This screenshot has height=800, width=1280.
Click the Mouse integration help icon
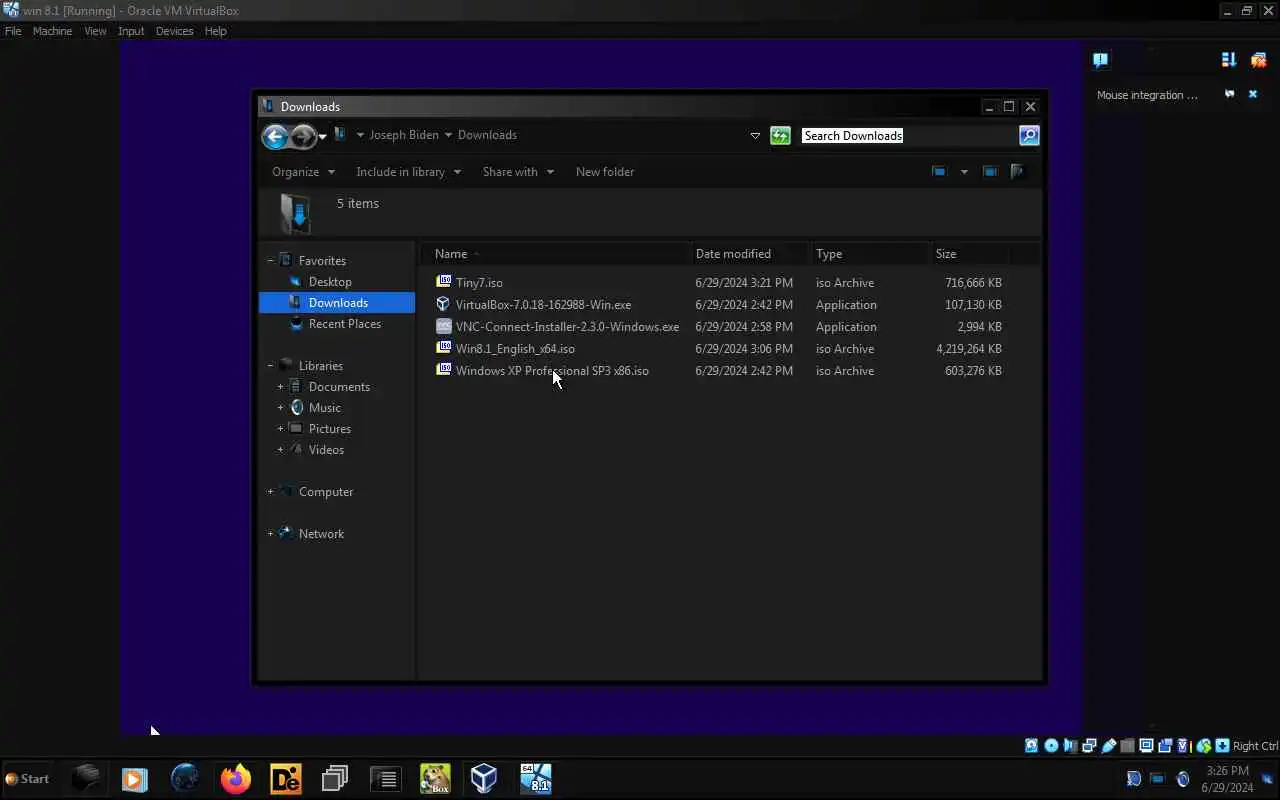[1229, 94]
